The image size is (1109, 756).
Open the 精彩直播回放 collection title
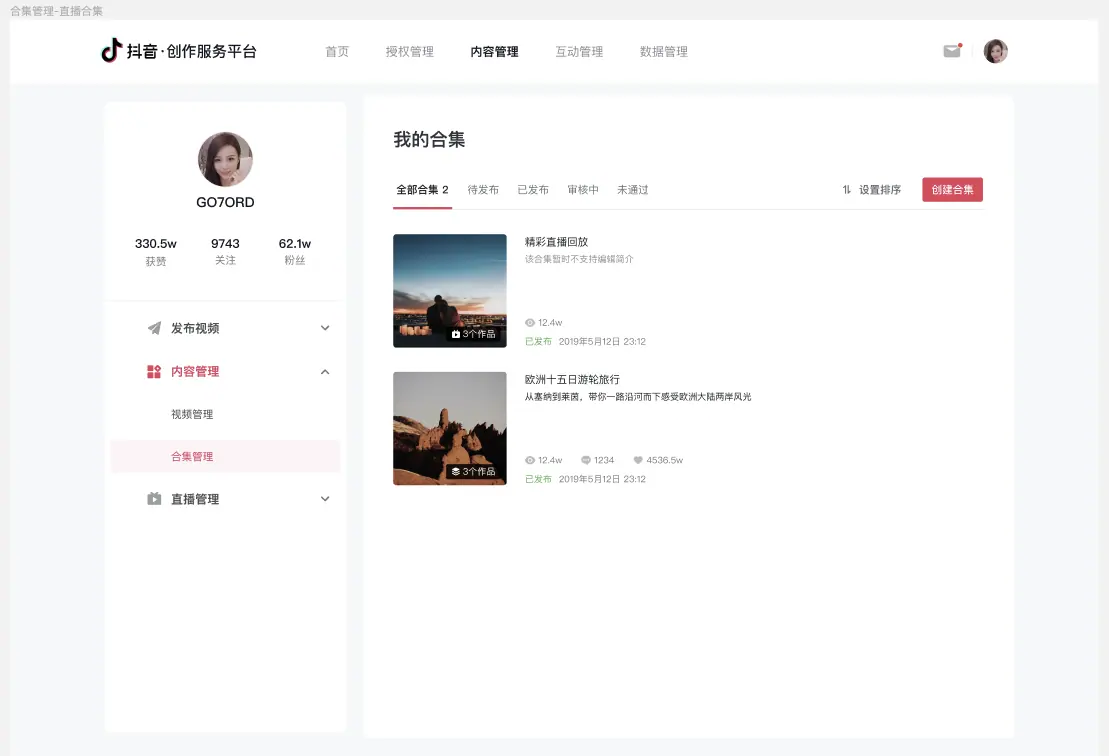coord(556,242)
